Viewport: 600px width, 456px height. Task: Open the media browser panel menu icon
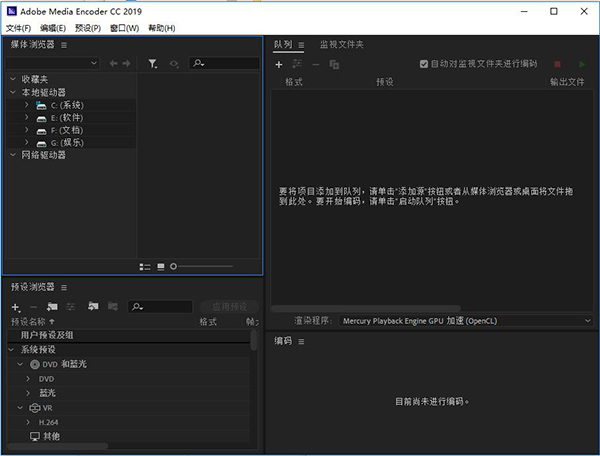coord(64,45)
